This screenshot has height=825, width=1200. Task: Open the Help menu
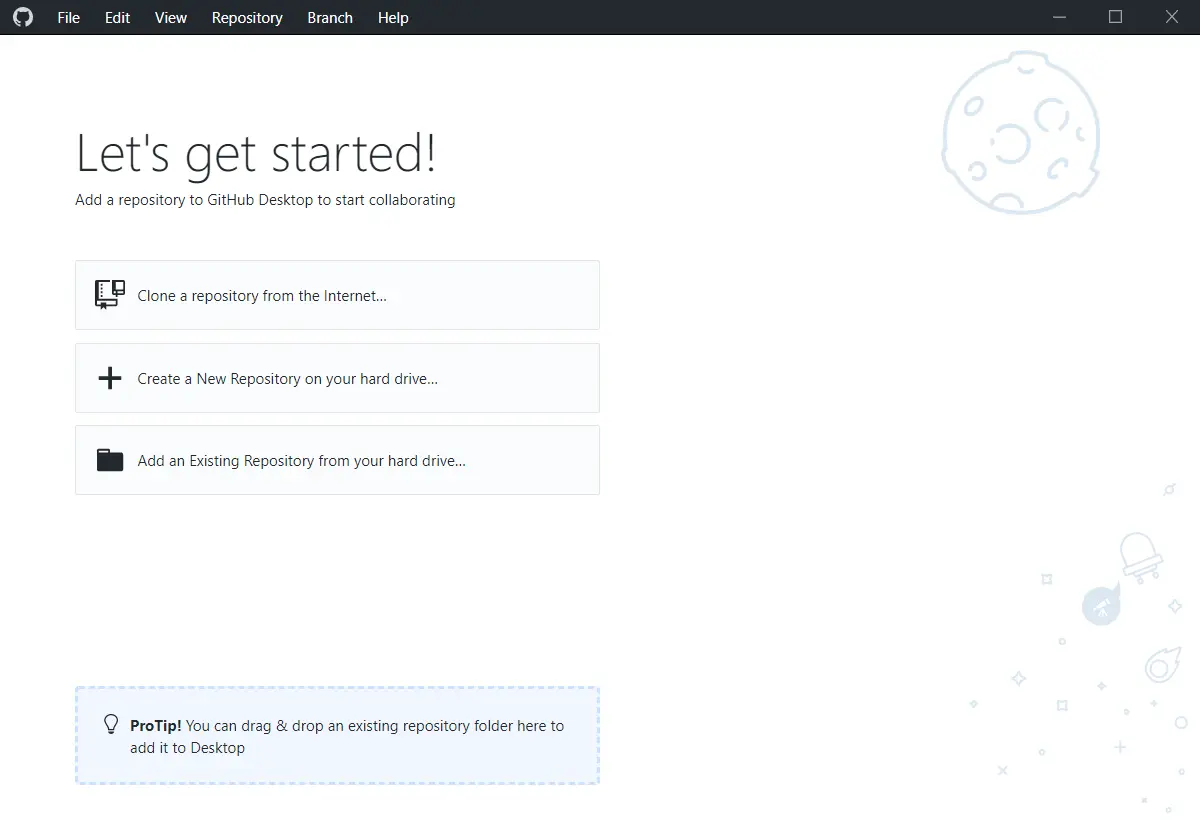click(x=393, y=17)
